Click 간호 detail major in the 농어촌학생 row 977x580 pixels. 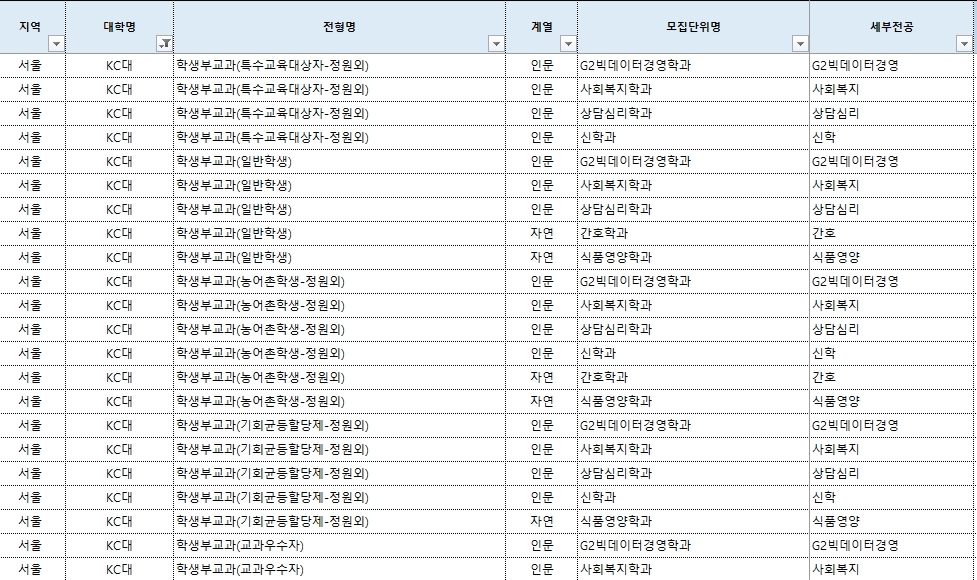pyautogui.click(x=823, y=377)
